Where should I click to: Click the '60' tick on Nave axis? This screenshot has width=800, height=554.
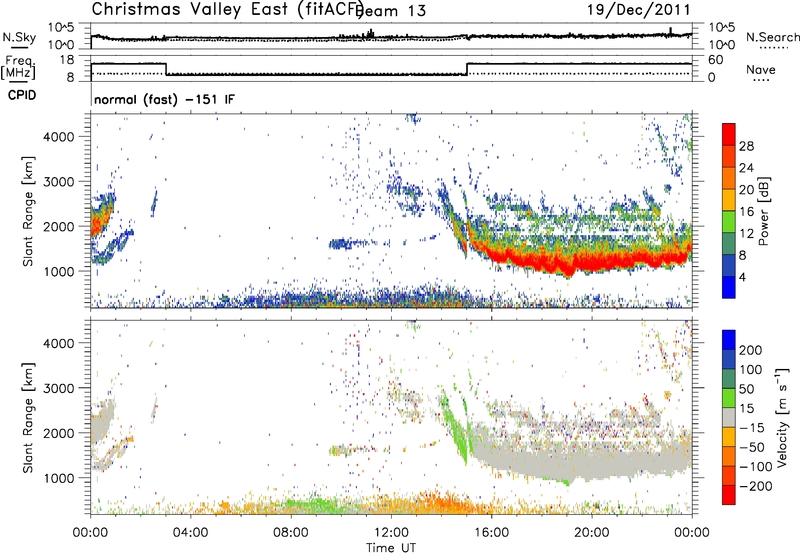716,60
